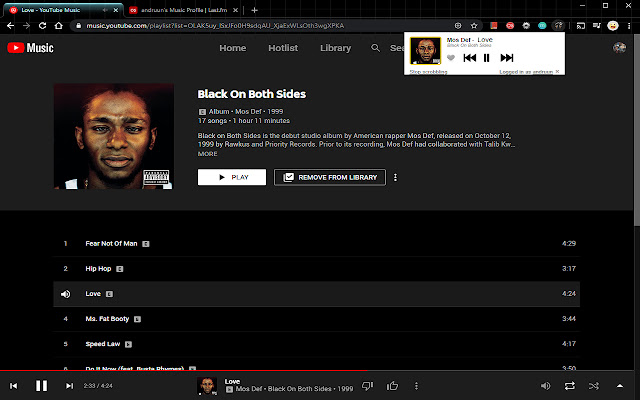Screen dimensions: 640x400
Task: Click the Logged in as link
Action: (526, 72)
